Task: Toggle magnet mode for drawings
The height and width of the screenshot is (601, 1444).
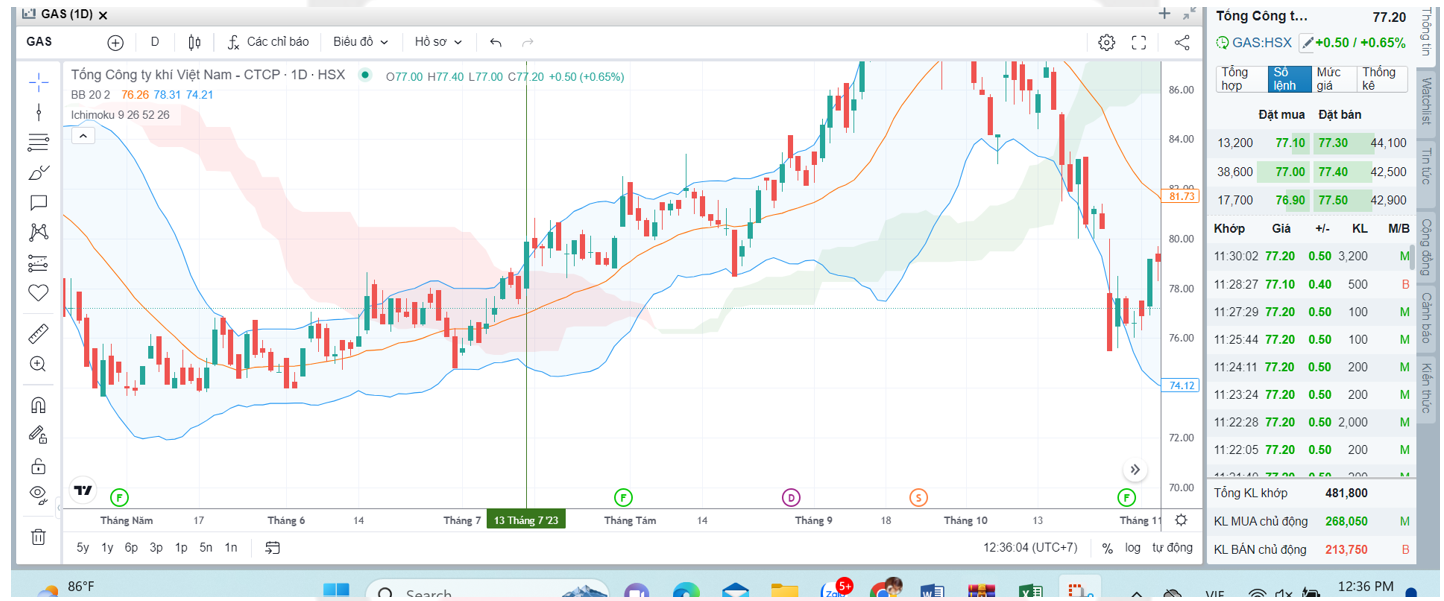Action: point(38,405)
